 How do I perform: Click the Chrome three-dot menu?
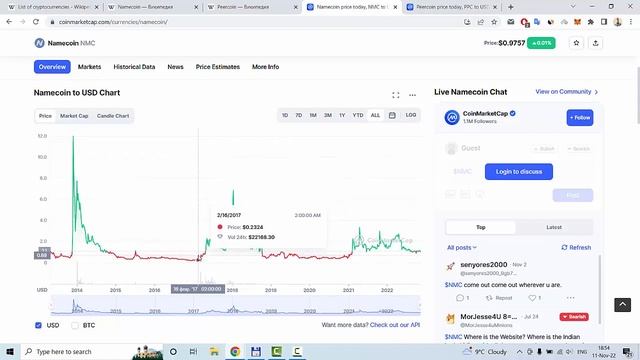(x=631, y=22)
